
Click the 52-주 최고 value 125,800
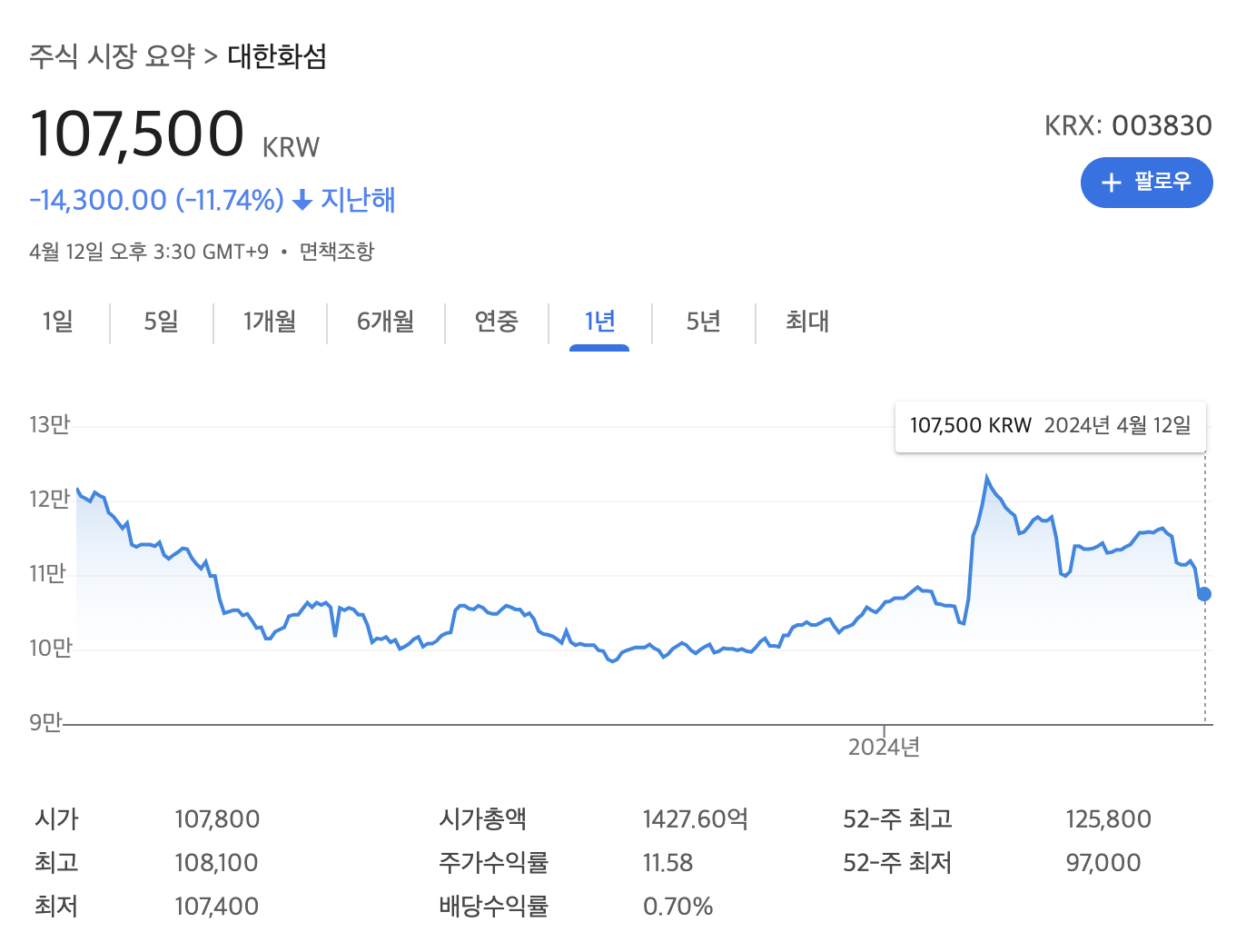[x=1108, y=819]
